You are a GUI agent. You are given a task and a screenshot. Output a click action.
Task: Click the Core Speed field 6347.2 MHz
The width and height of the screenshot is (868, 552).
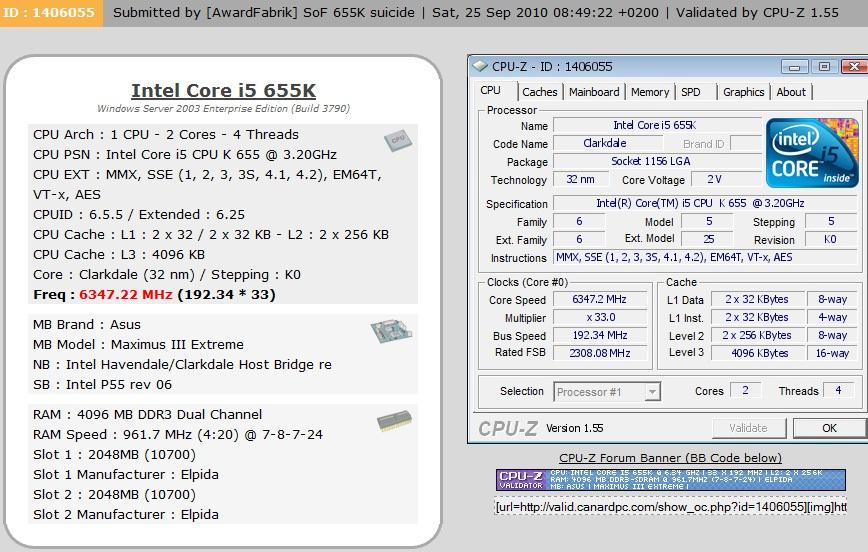pyautogui.click(x=600, y=300)
